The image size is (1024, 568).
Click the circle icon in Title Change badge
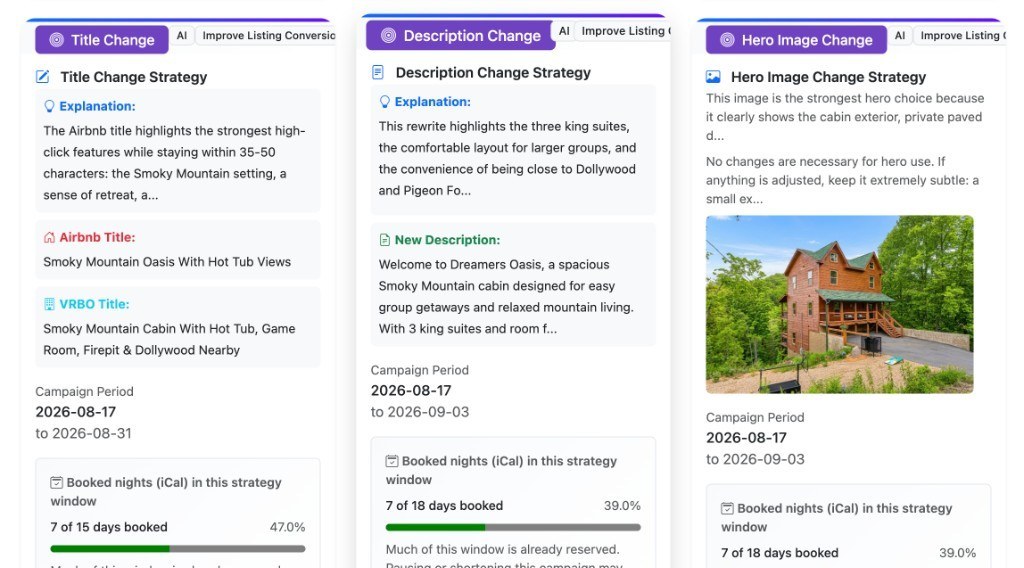pyautogui.click(x=57, y=40)
